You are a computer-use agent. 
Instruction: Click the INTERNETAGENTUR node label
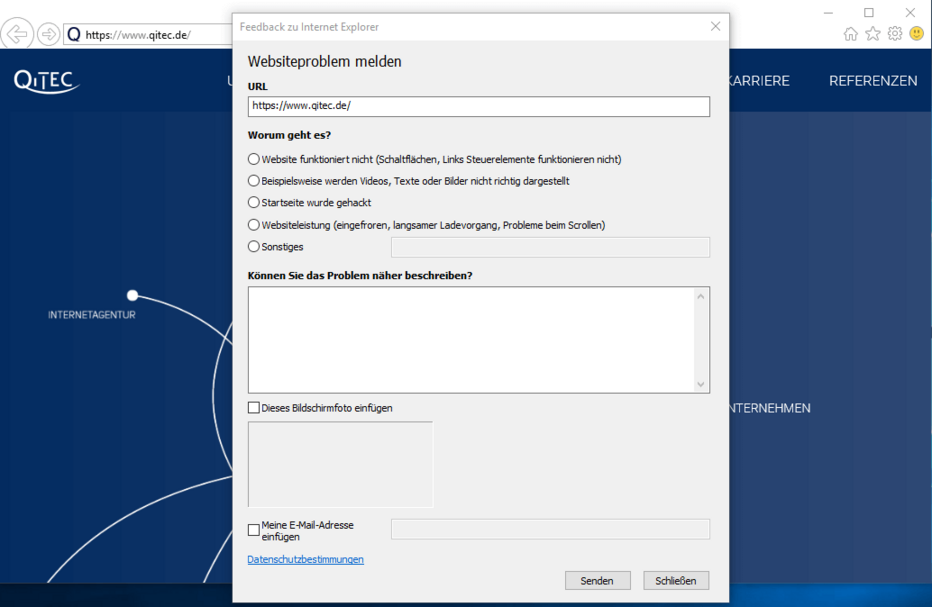click(x=92, y=314)
